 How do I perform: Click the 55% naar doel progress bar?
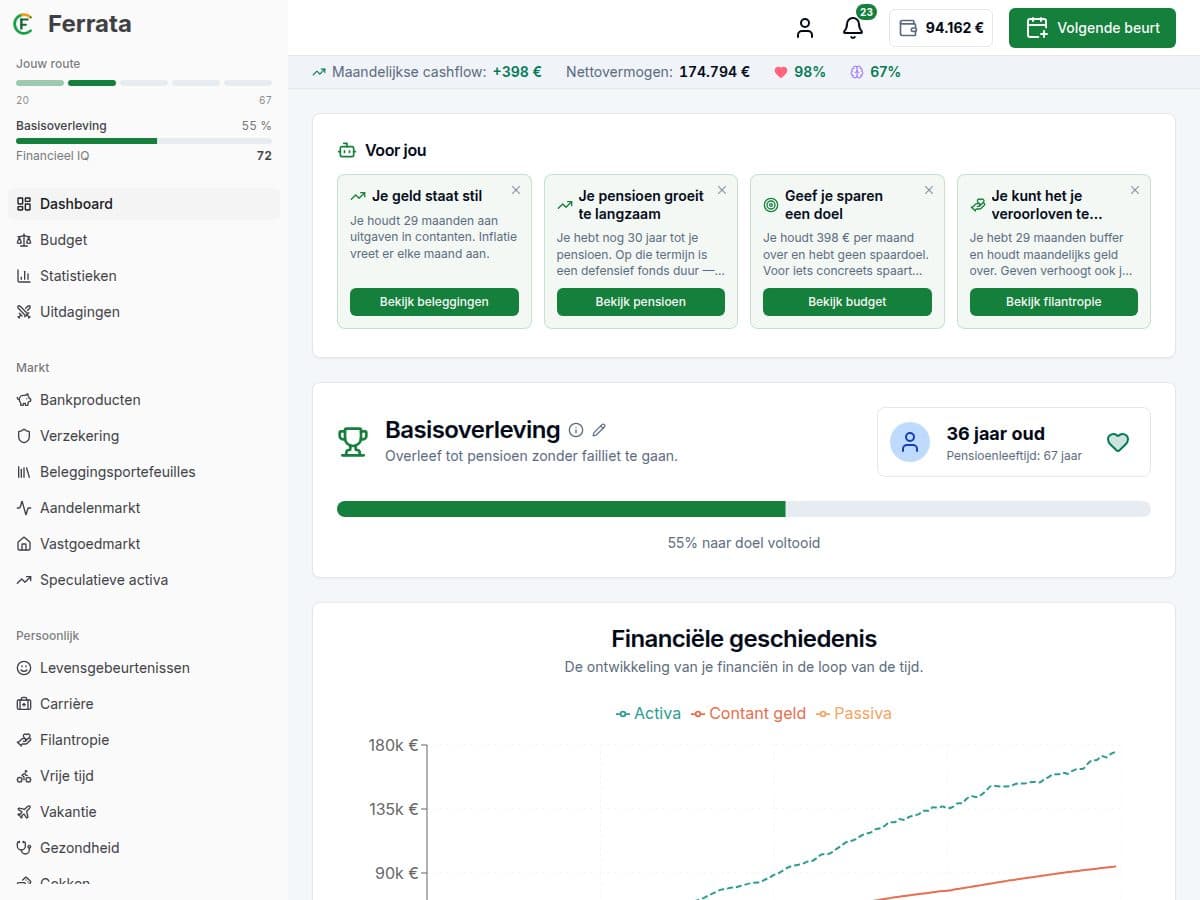click(744, 509)
